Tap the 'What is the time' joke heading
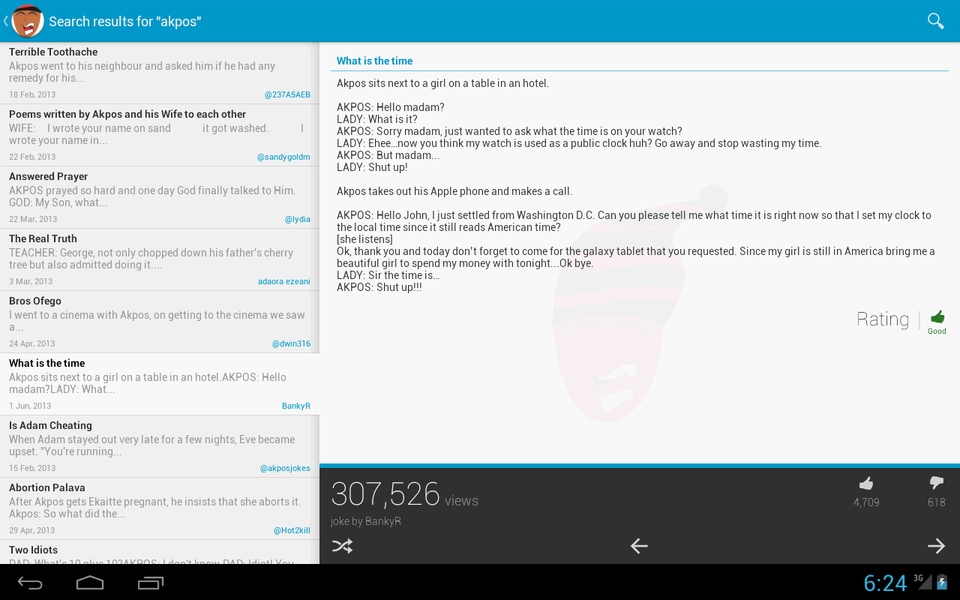Image resolution: width=960 pixels, height=600 pixels. click(375, 61)
